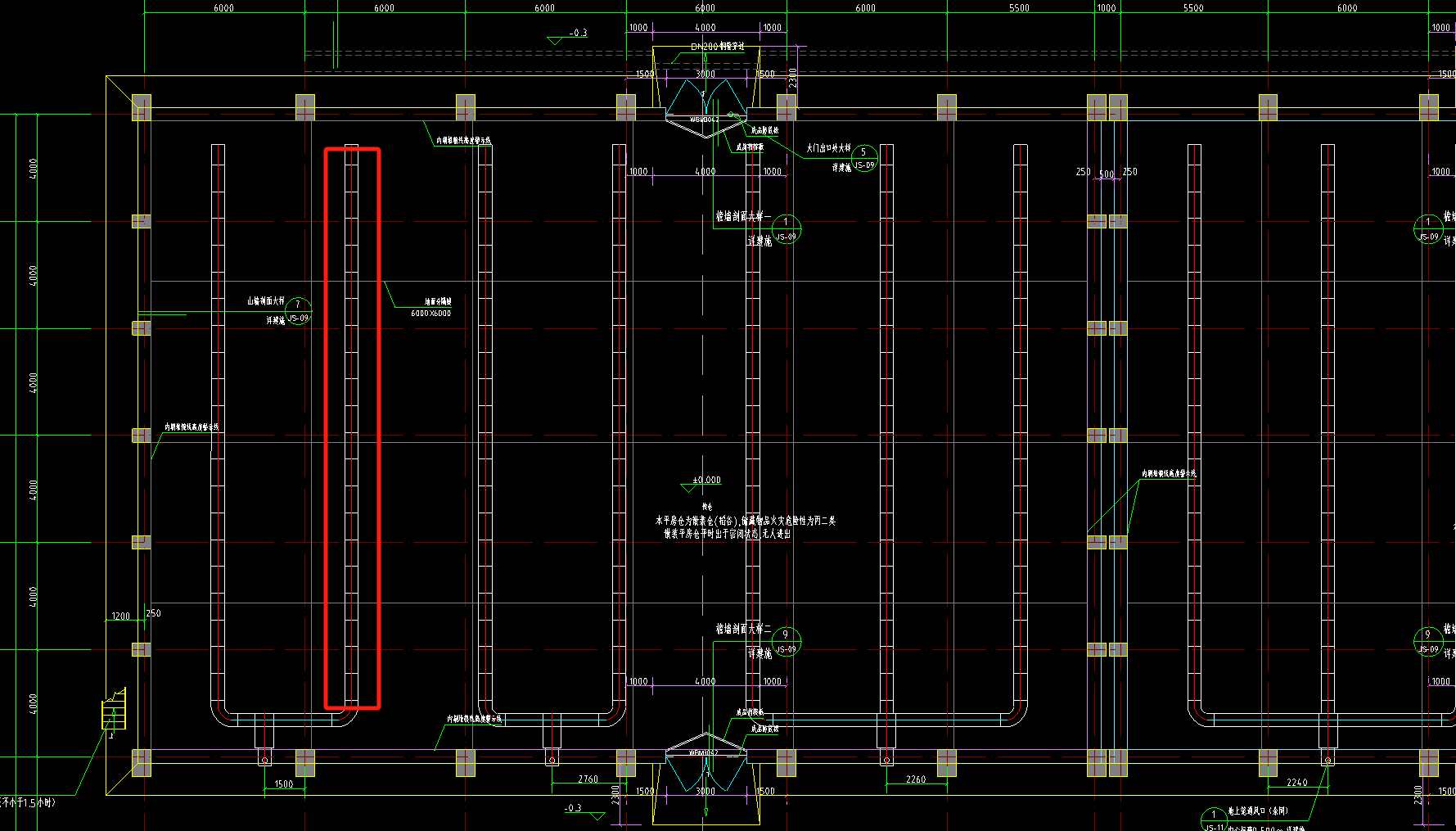Viewport: 1456px width, 831px height.
Task: Click the "地上笼通风口" ventilation note
Action: point(1258,811)
